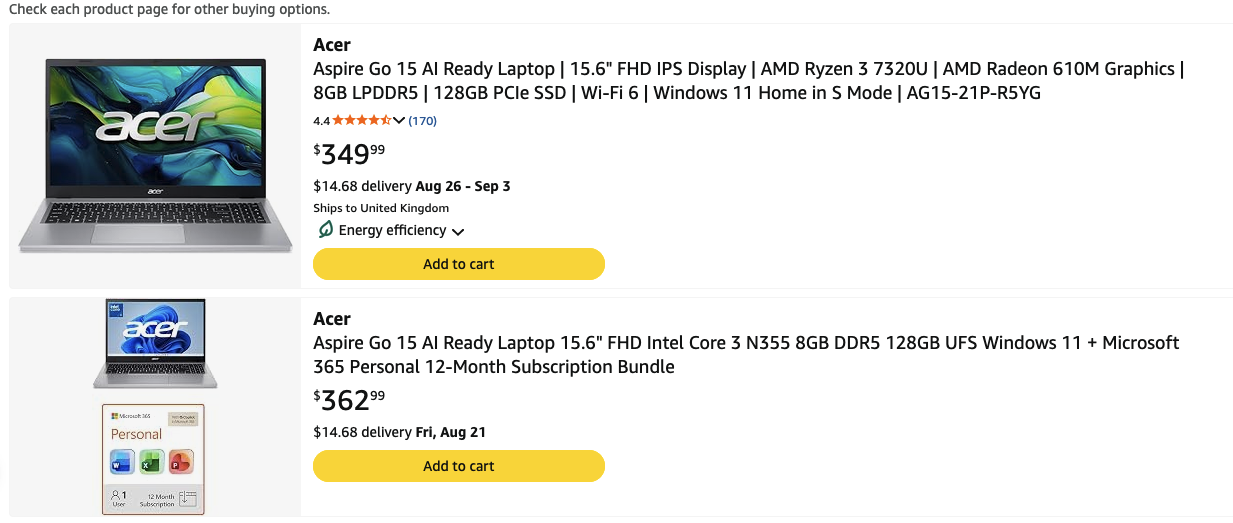Select the $362.99 price
This screenshot has height=523, width=1233.
point(349,401)
